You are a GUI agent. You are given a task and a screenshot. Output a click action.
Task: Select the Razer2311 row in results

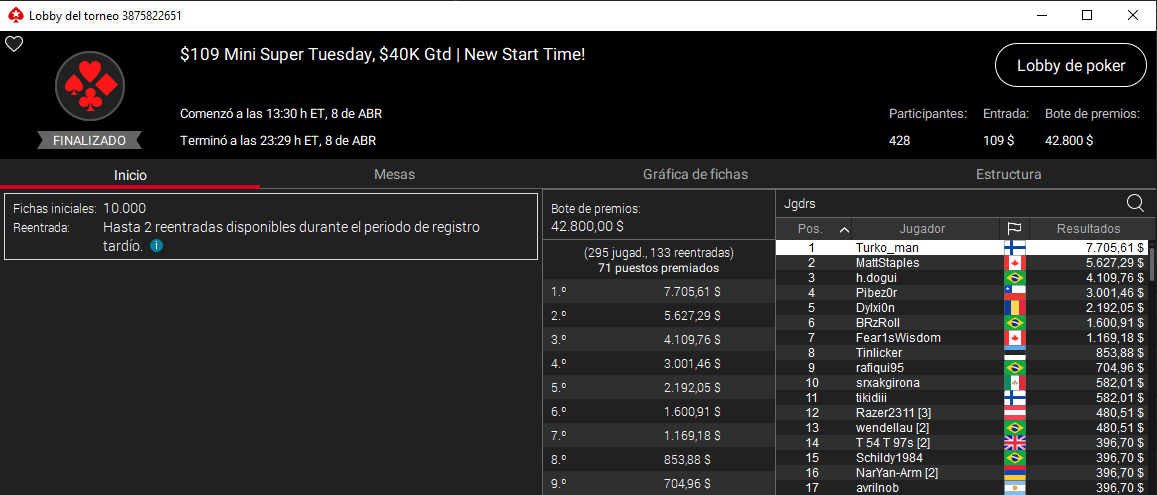click(962, 412)
